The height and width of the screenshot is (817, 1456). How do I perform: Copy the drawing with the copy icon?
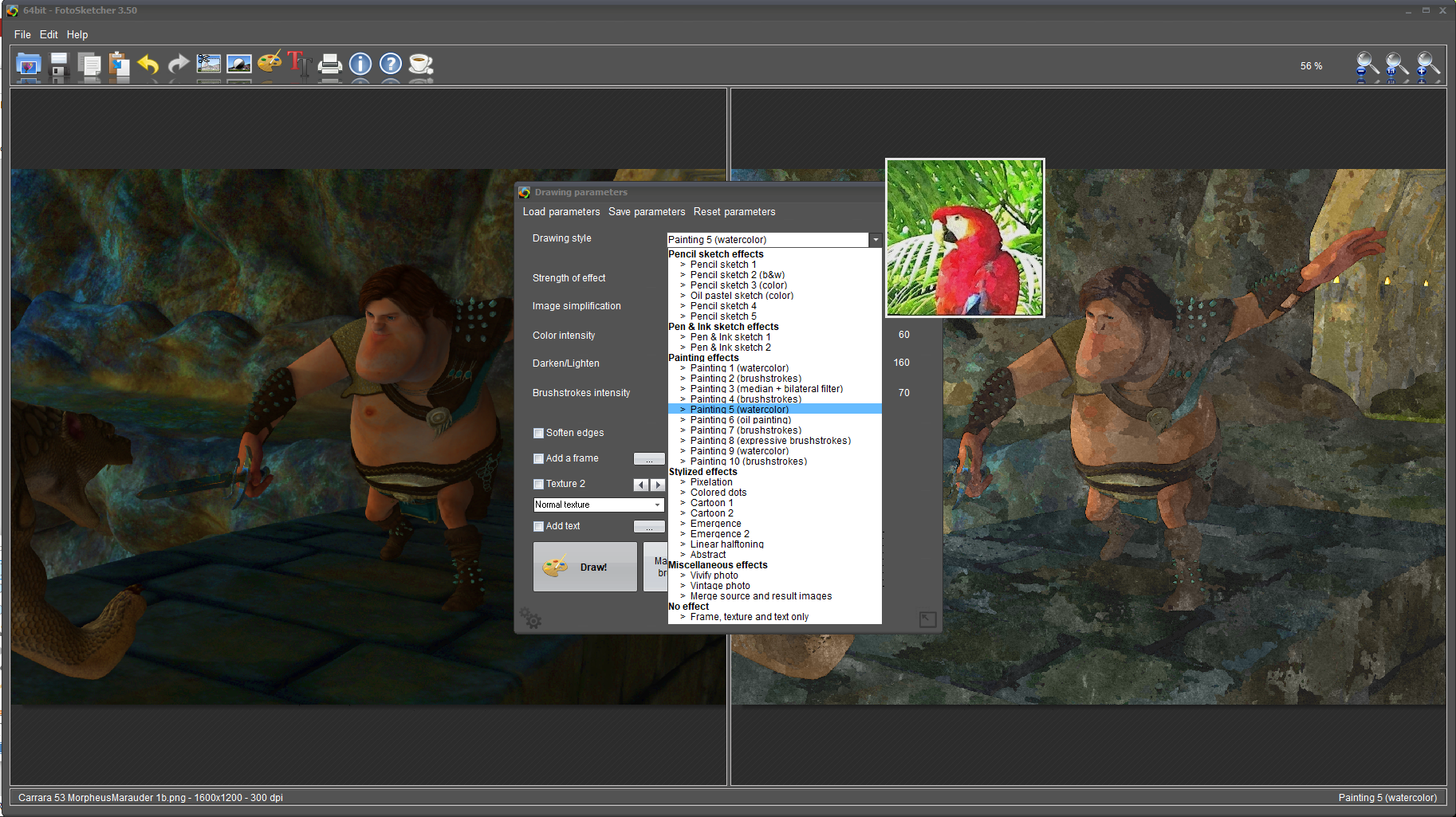(x=89, y=65)
